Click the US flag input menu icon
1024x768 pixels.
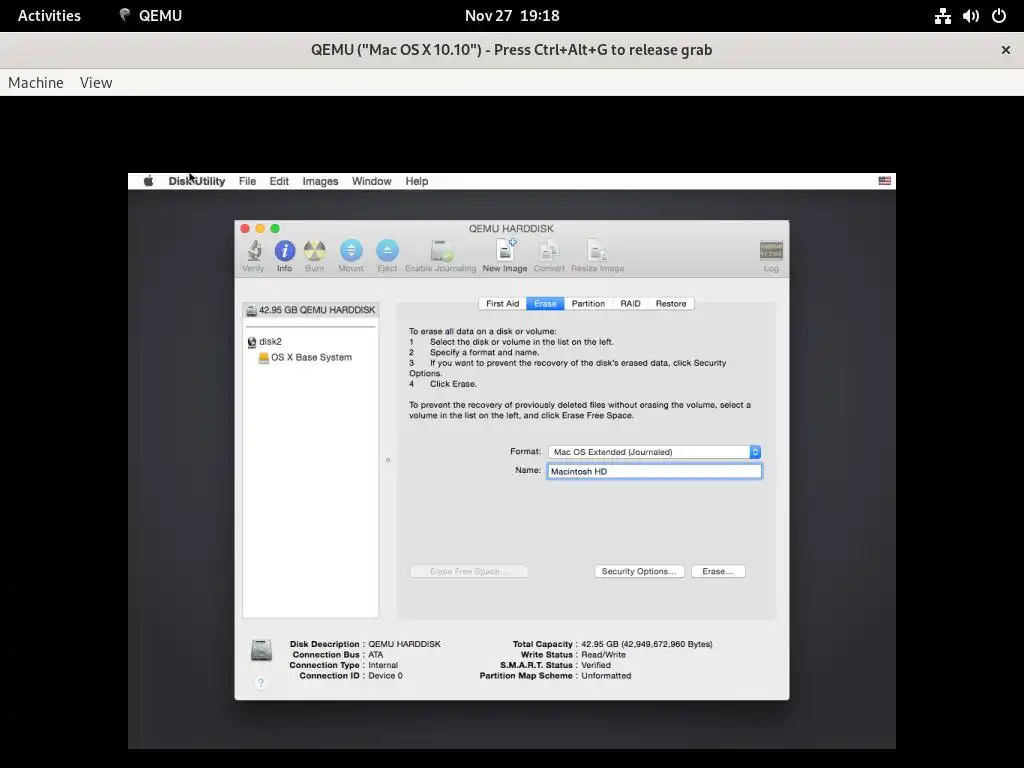884,181
